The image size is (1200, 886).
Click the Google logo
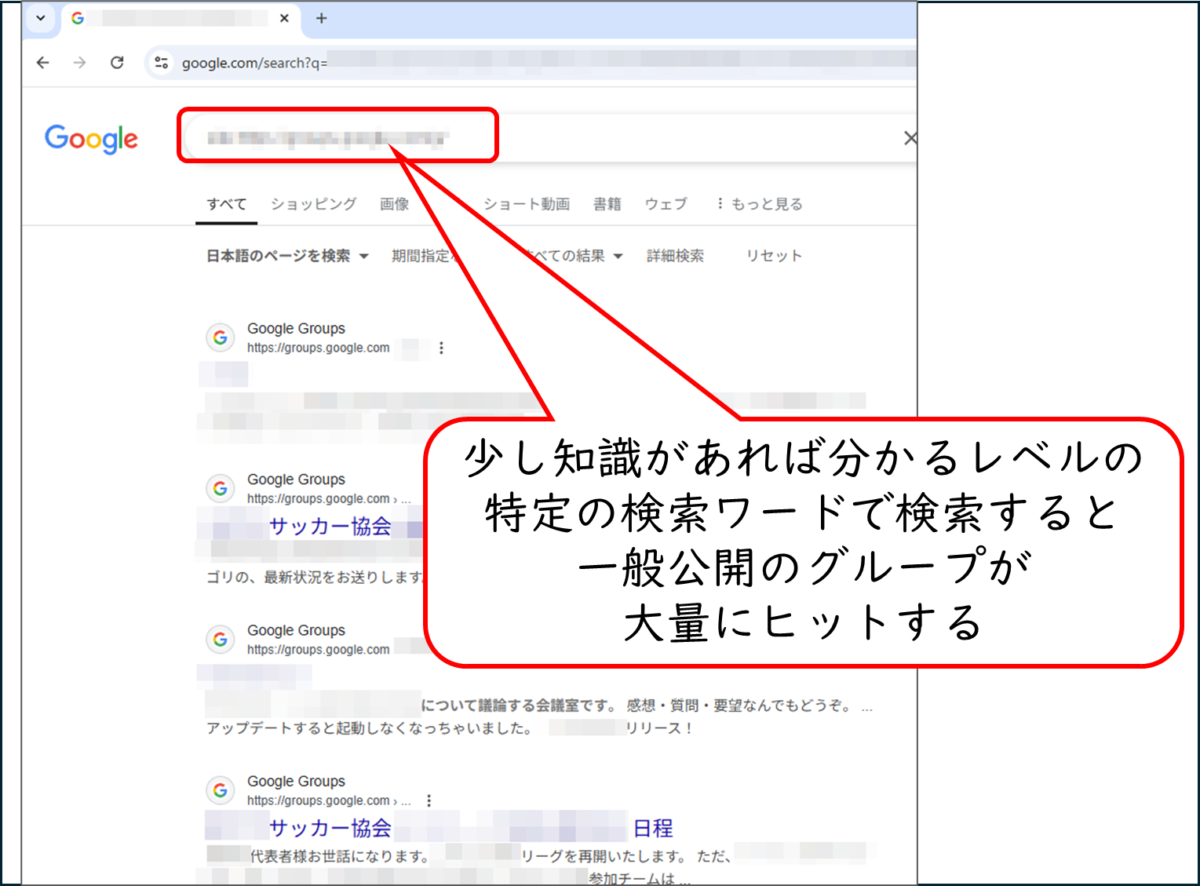pos(91,138)
